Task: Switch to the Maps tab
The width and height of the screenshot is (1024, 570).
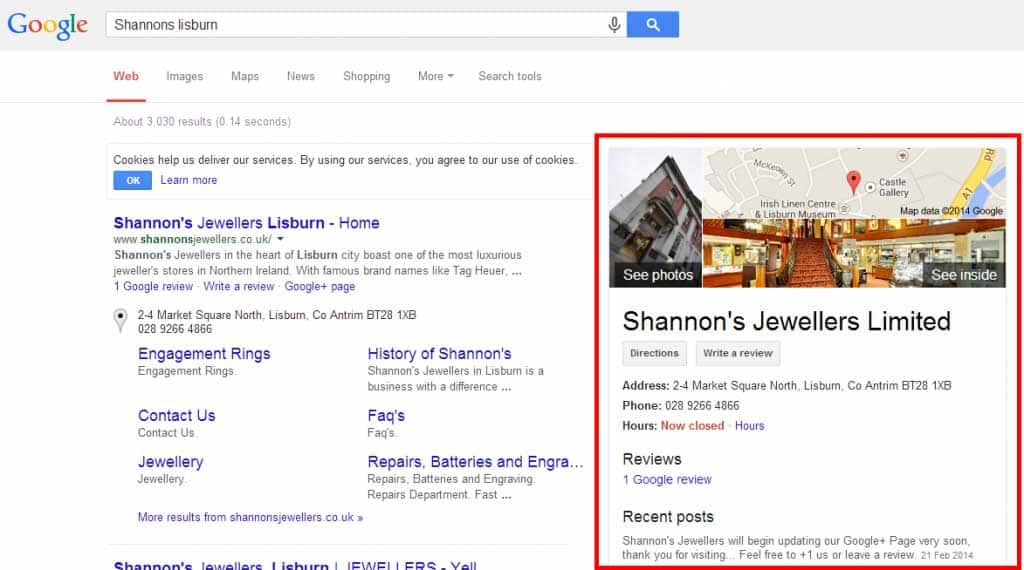Action: 245,76
